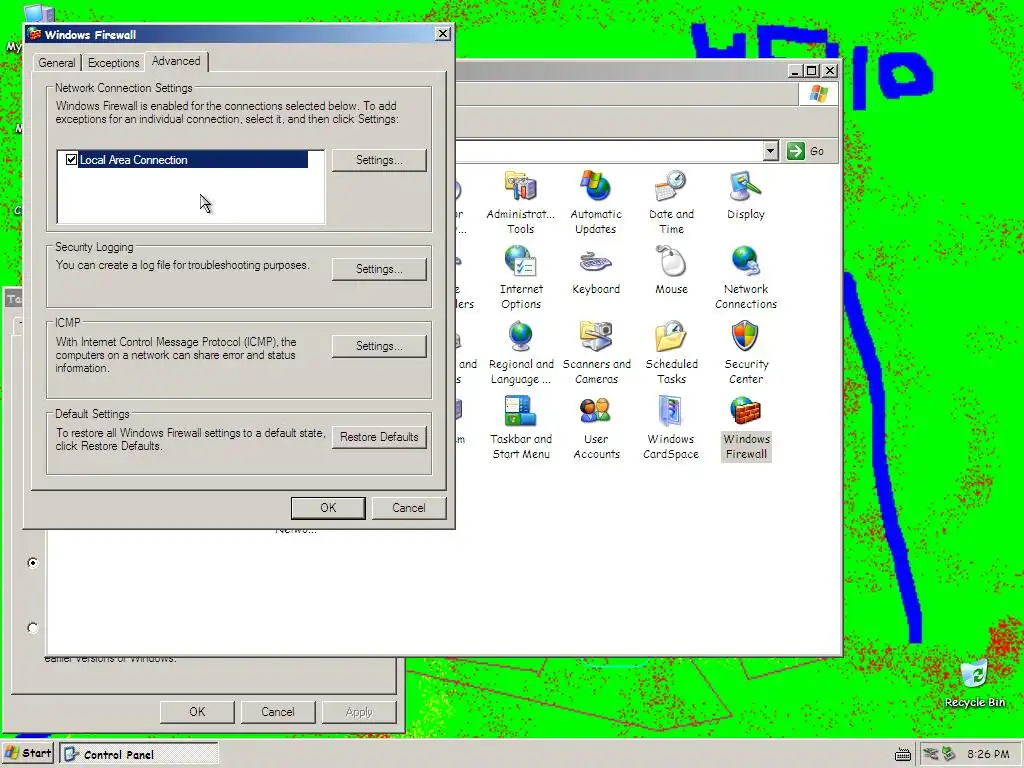This screenshot has height=768, width=1024.
Task: Click the keyboard icon in system tray
Action: (903, 754)
